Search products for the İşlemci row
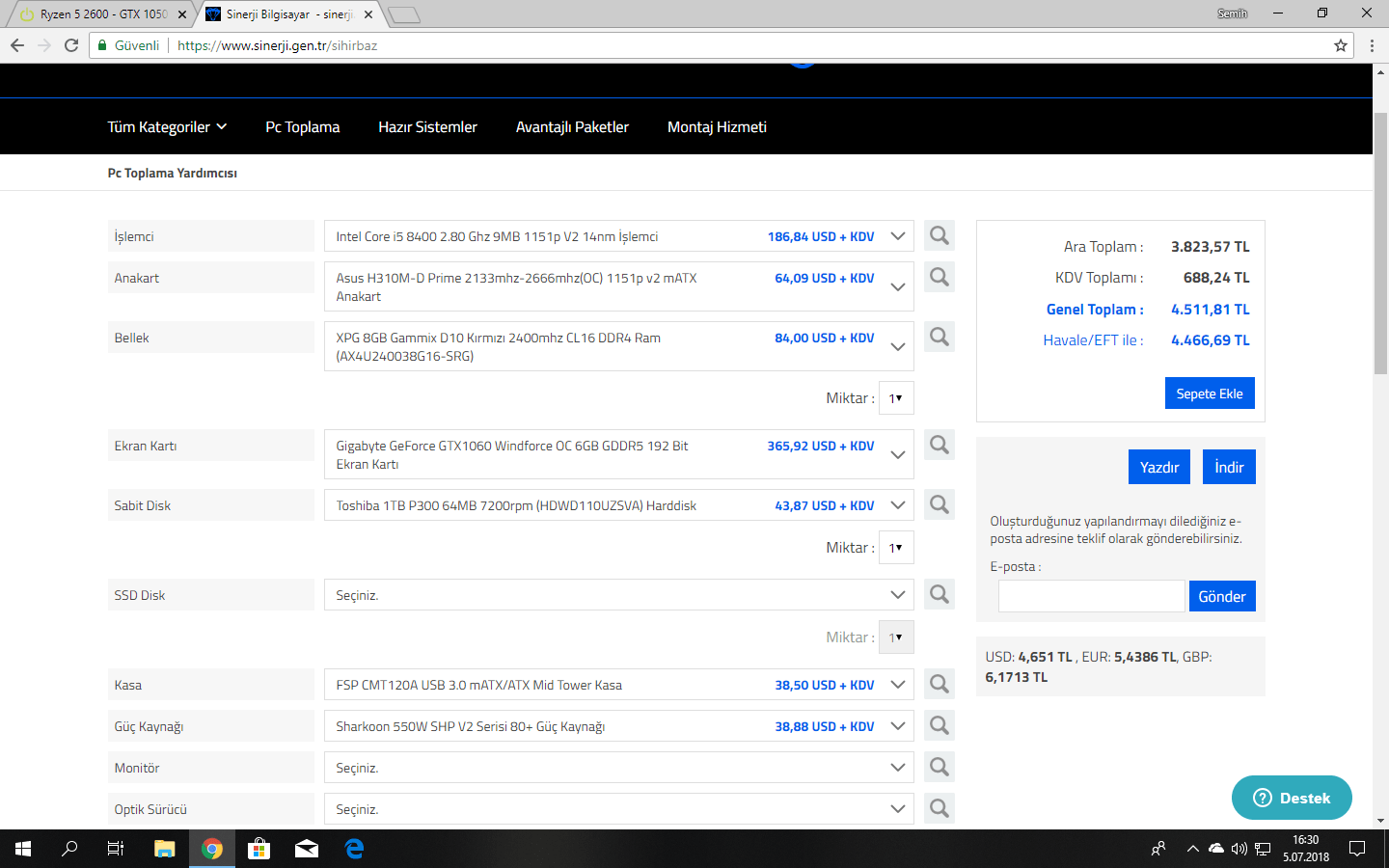Image resolution: width=1389 pixels, height=868 pixels. [x=940, y=235]
